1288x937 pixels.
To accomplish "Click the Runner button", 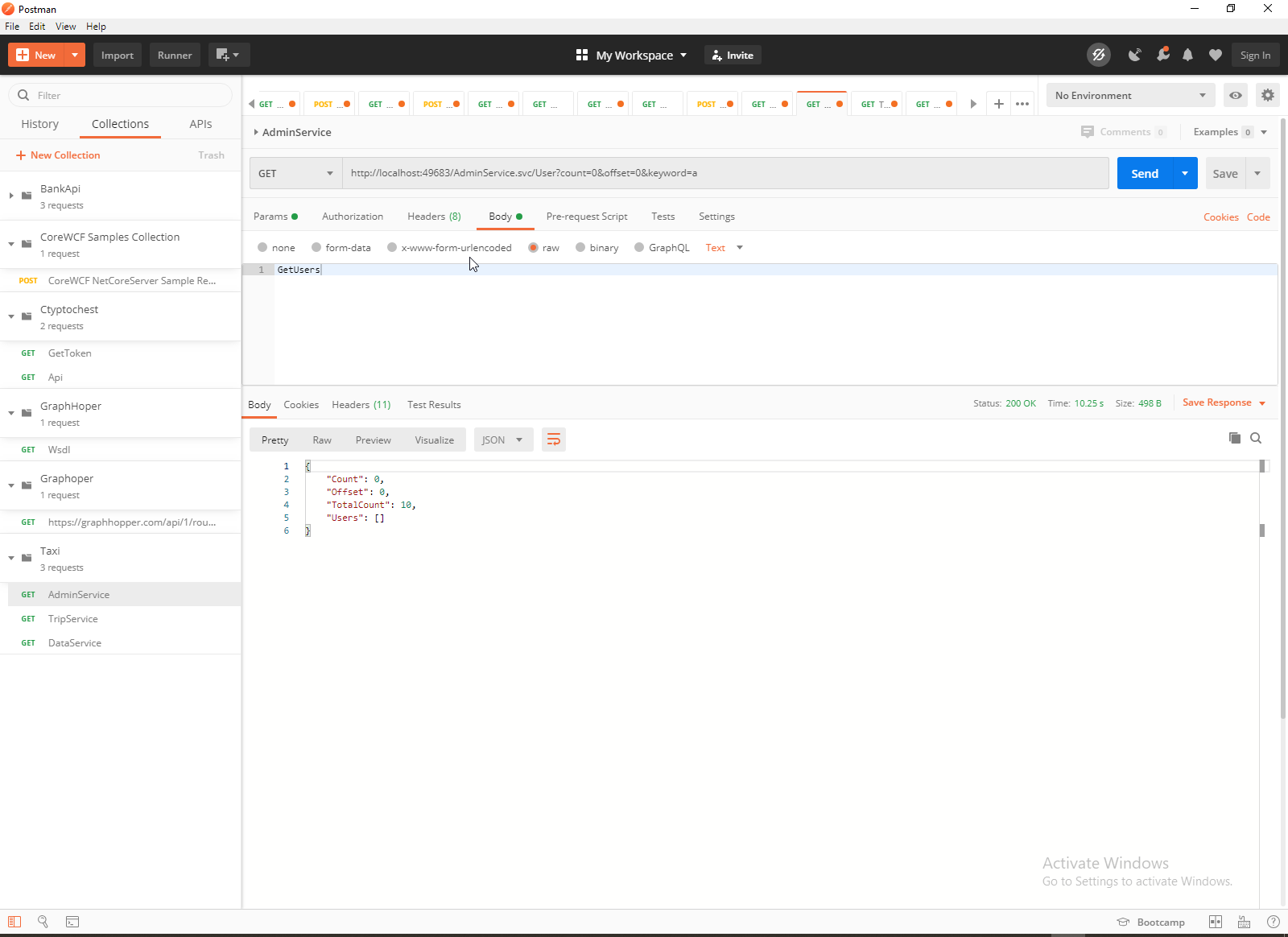I will pyautogui.click(x=175, y=55).
